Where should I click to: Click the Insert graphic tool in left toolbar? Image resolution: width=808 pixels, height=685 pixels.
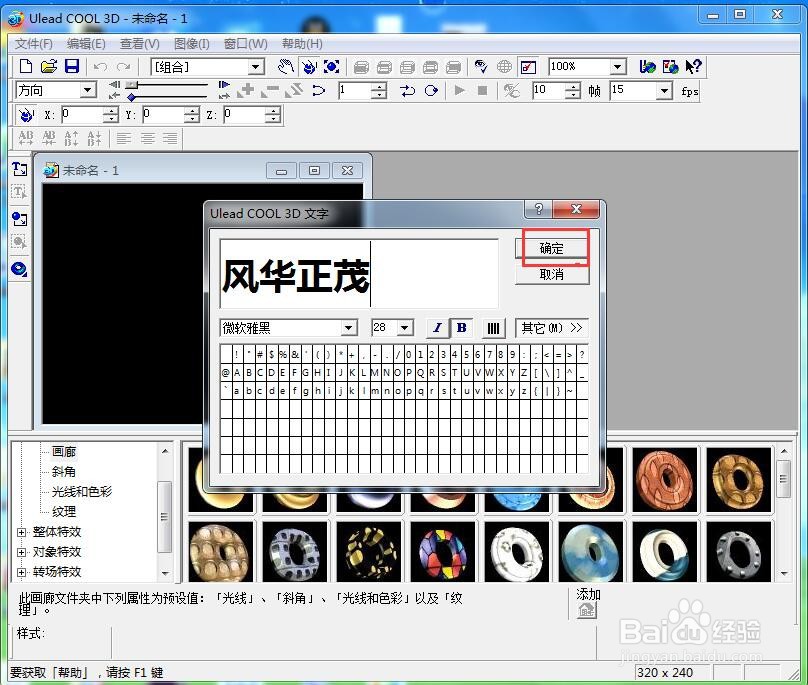coord(20,219)
